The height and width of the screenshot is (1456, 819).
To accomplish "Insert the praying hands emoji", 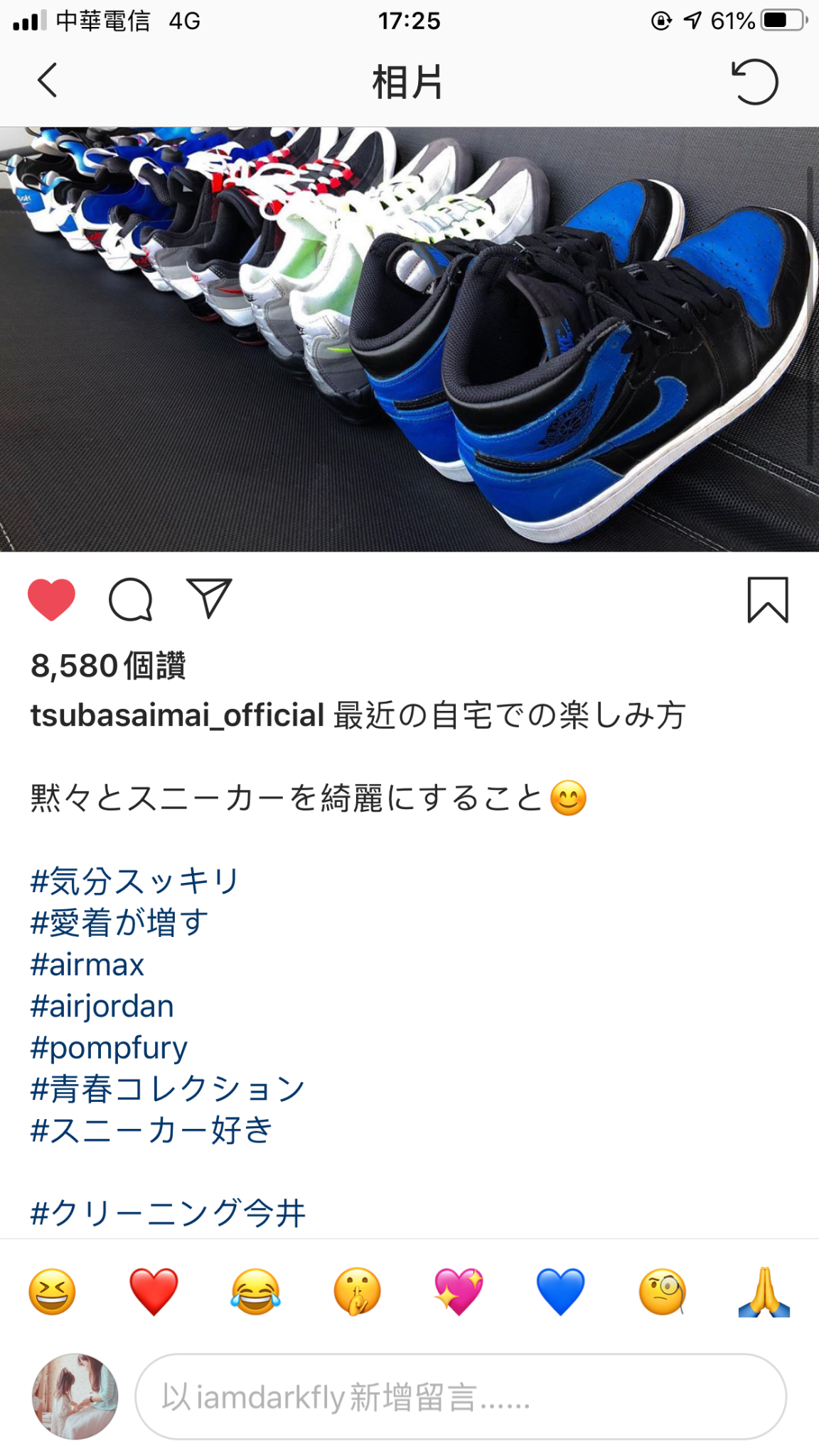I will (x=764, y=1291).
